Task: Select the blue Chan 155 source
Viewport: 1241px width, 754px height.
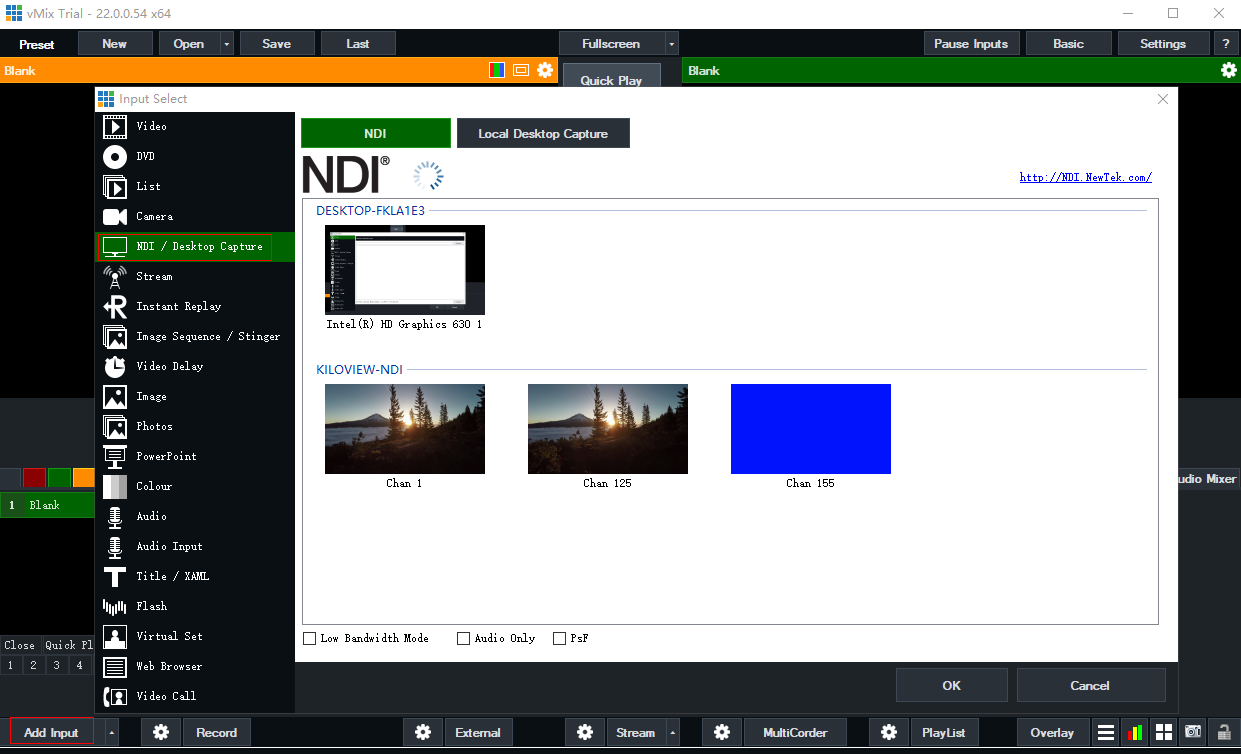Action: (811, 429)
